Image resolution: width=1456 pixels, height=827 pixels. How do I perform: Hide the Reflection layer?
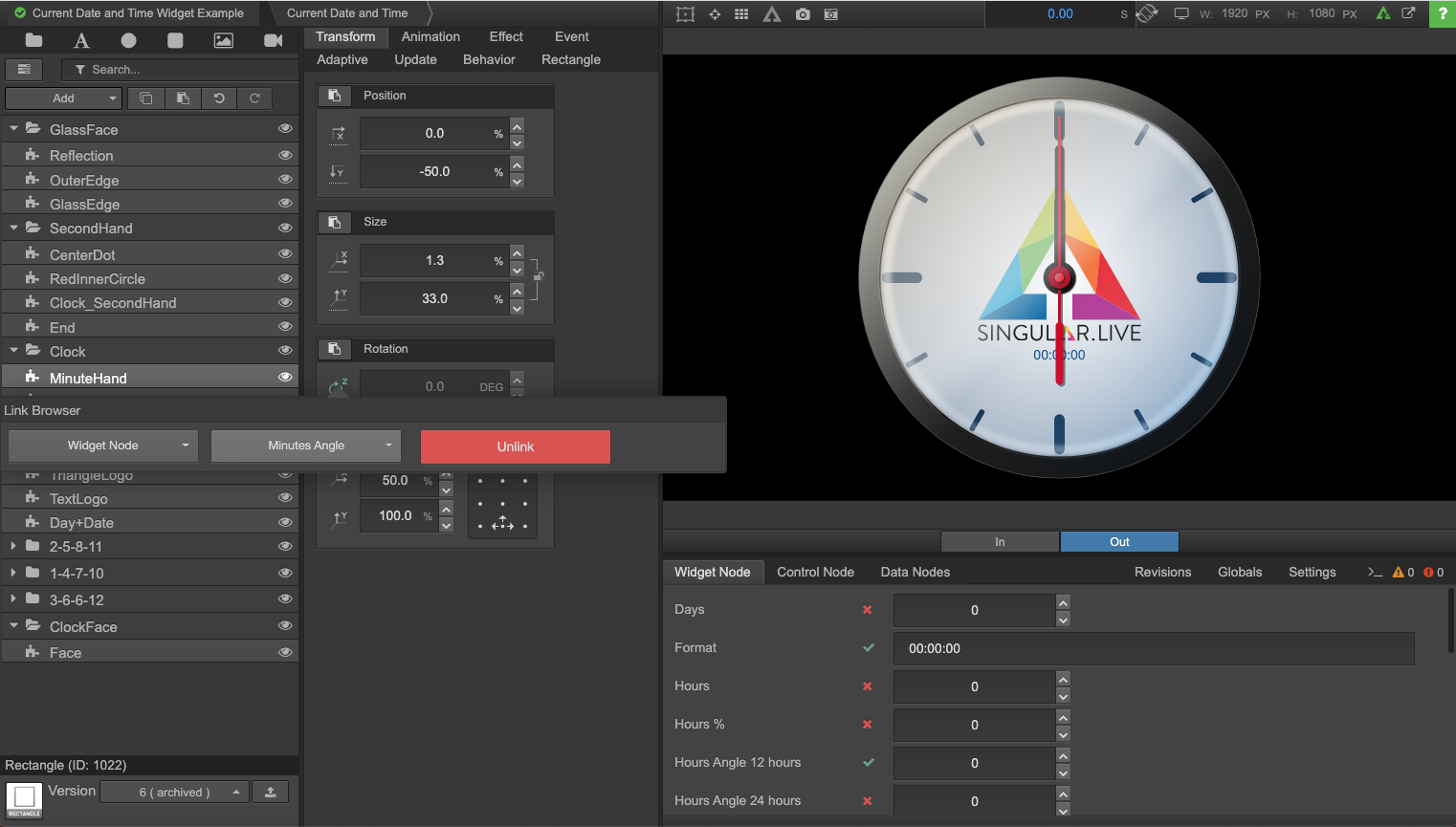284,155
